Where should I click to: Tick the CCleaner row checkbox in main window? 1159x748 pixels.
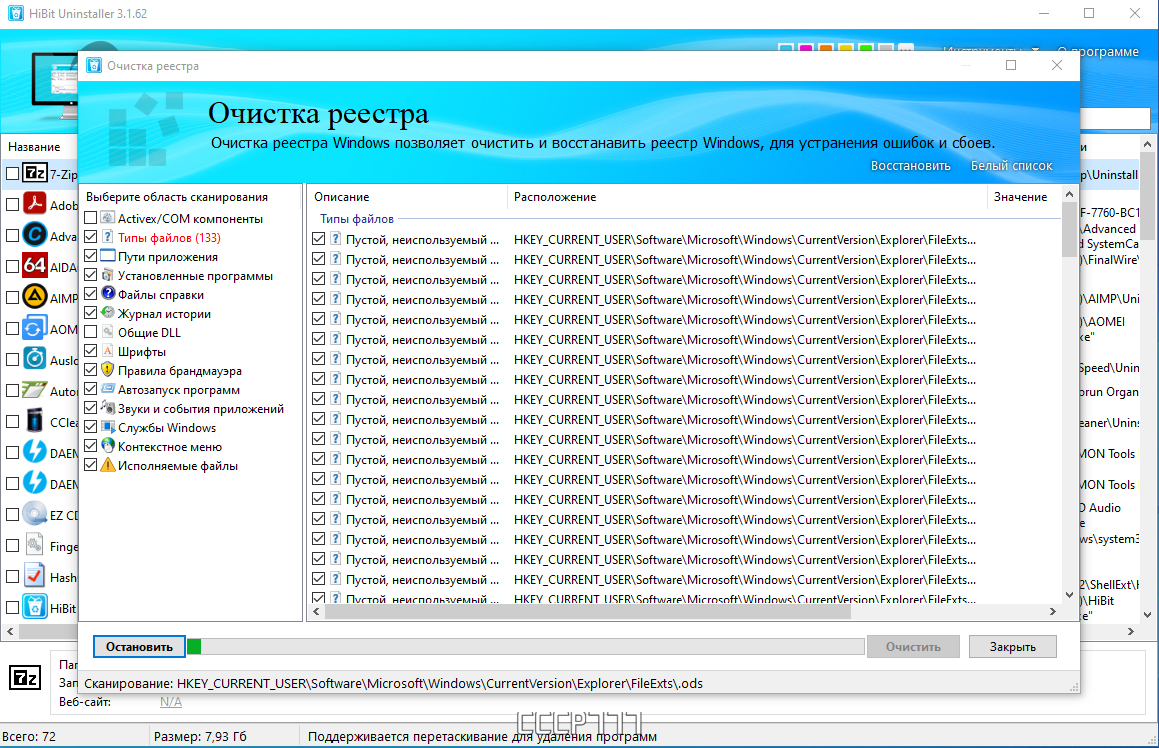(13, 421)
